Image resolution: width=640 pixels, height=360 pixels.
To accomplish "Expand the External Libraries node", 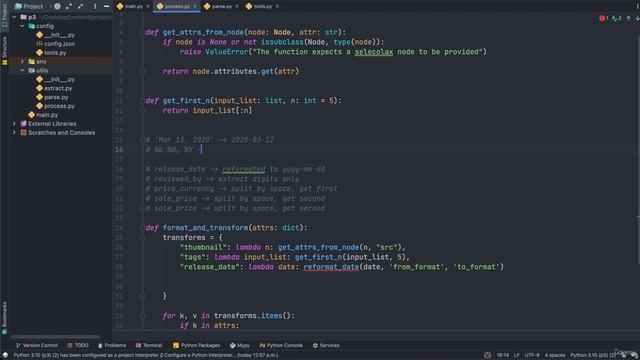I will tap(15, 123).
